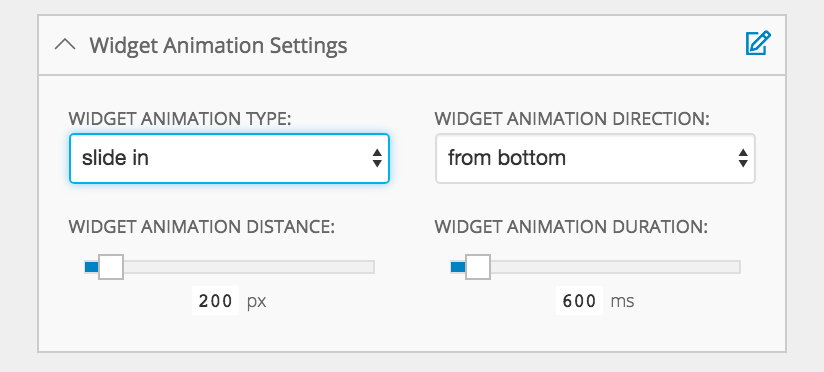Click the duration value field showing 600
The image size is (824, 372).
tap(580, 301)
